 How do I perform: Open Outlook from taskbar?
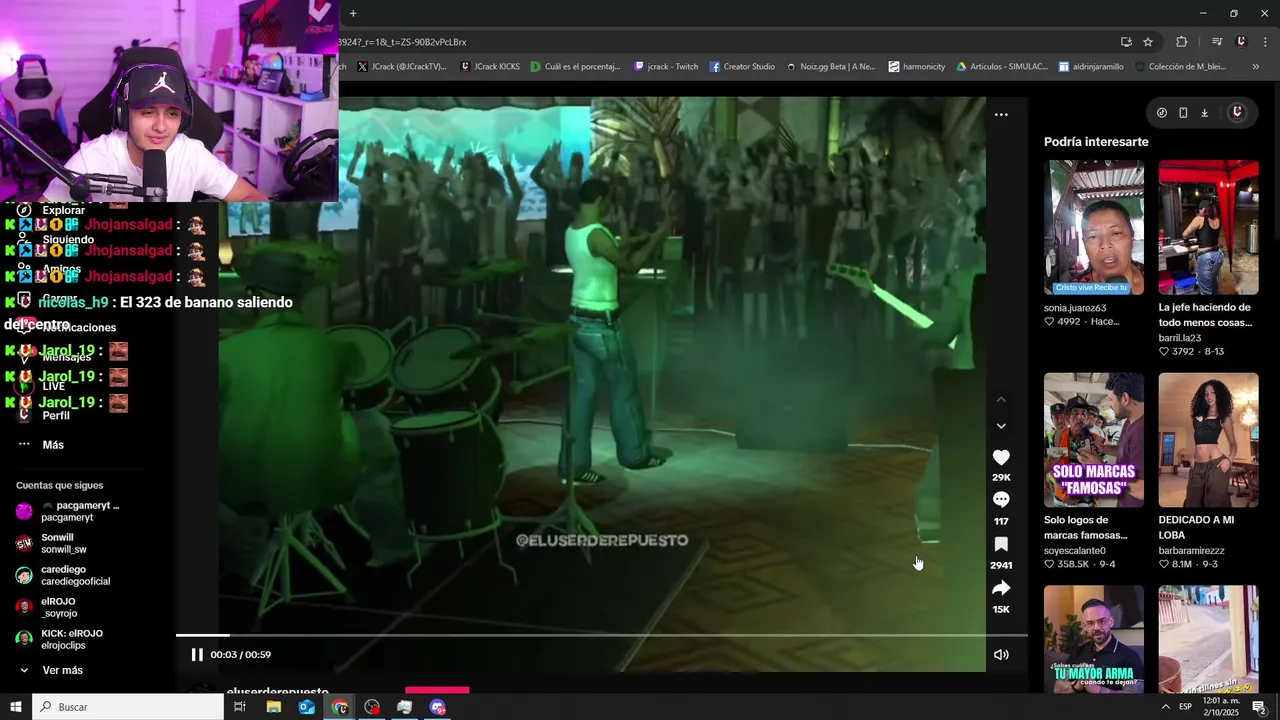pos(306,707)
